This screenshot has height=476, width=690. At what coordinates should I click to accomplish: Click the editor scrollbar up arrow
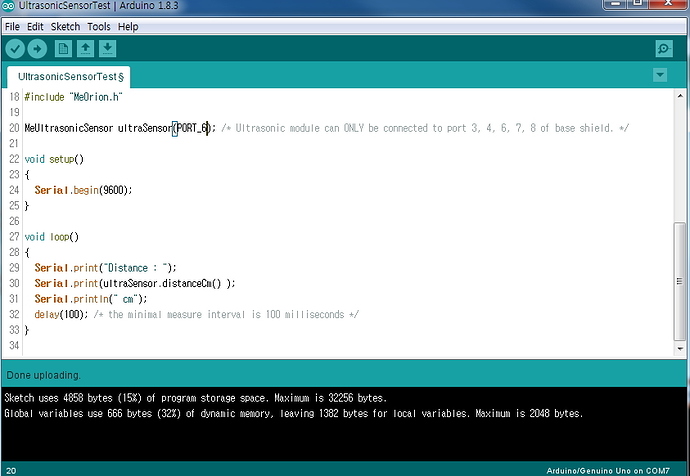pyautogui.click(x=680, y=95)
